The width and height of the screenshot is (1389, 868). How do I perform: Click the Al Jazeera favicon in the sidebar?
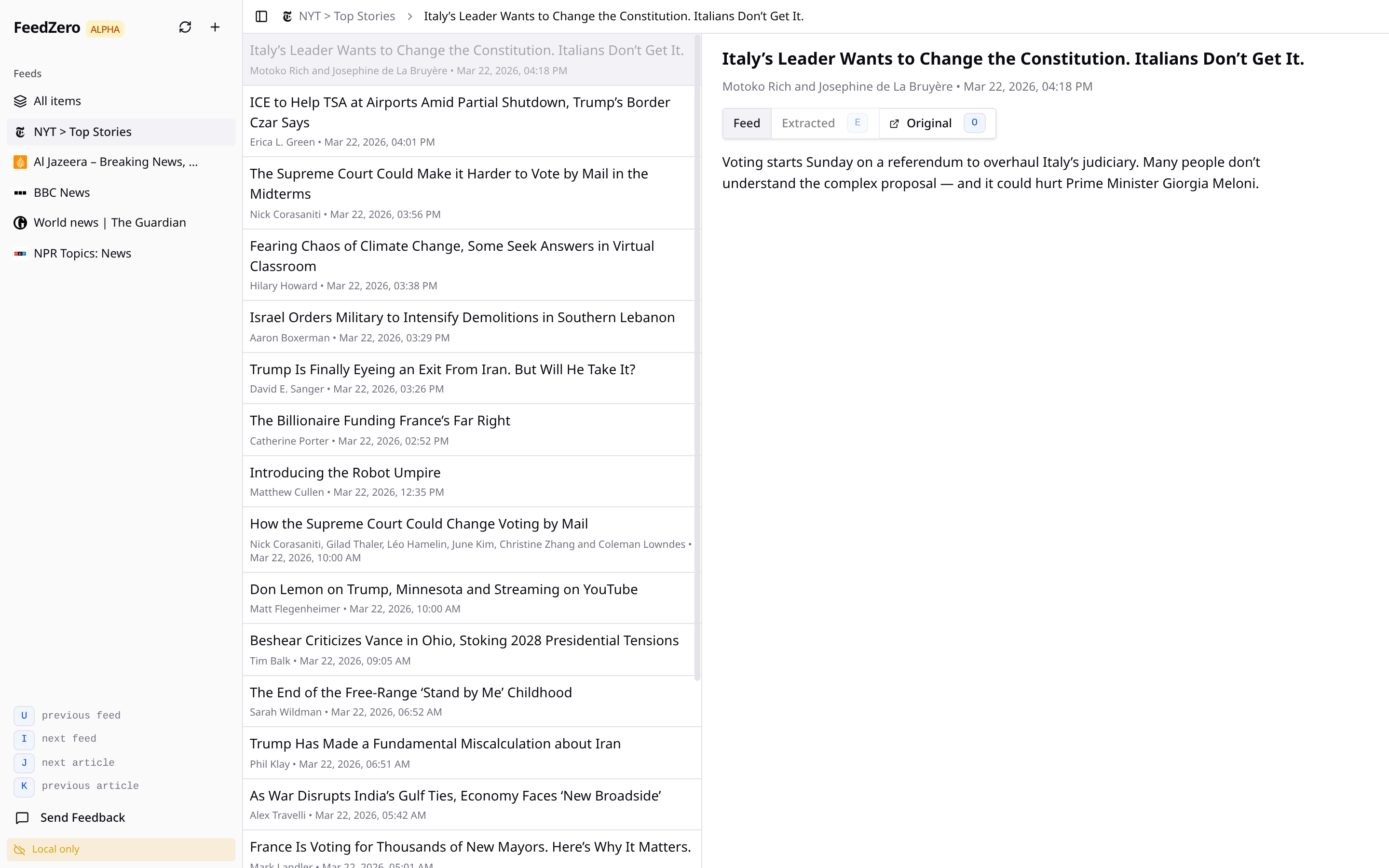point(20,162)
